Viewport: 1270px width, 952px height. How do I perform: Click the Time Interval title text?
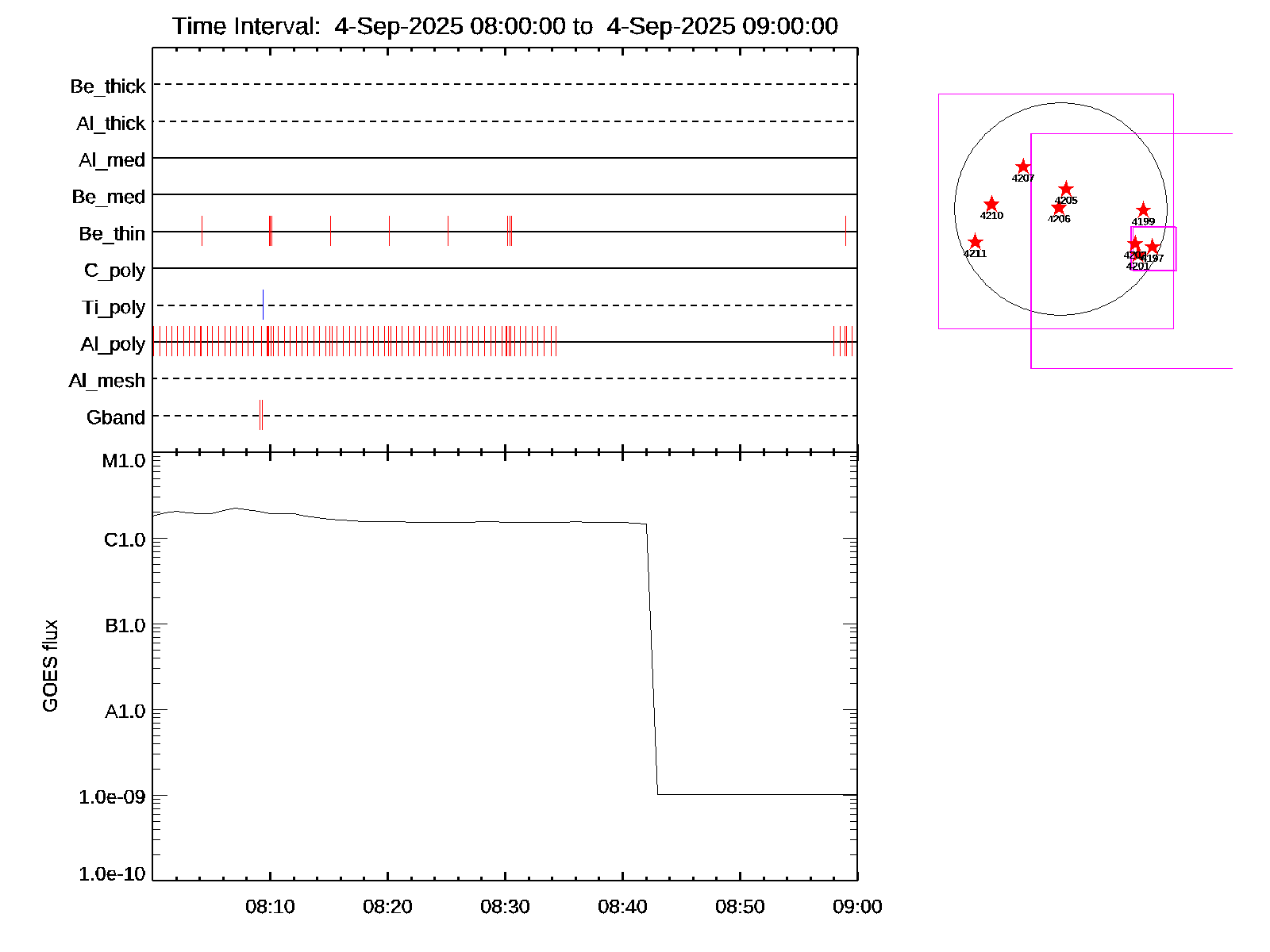[505, 26]
